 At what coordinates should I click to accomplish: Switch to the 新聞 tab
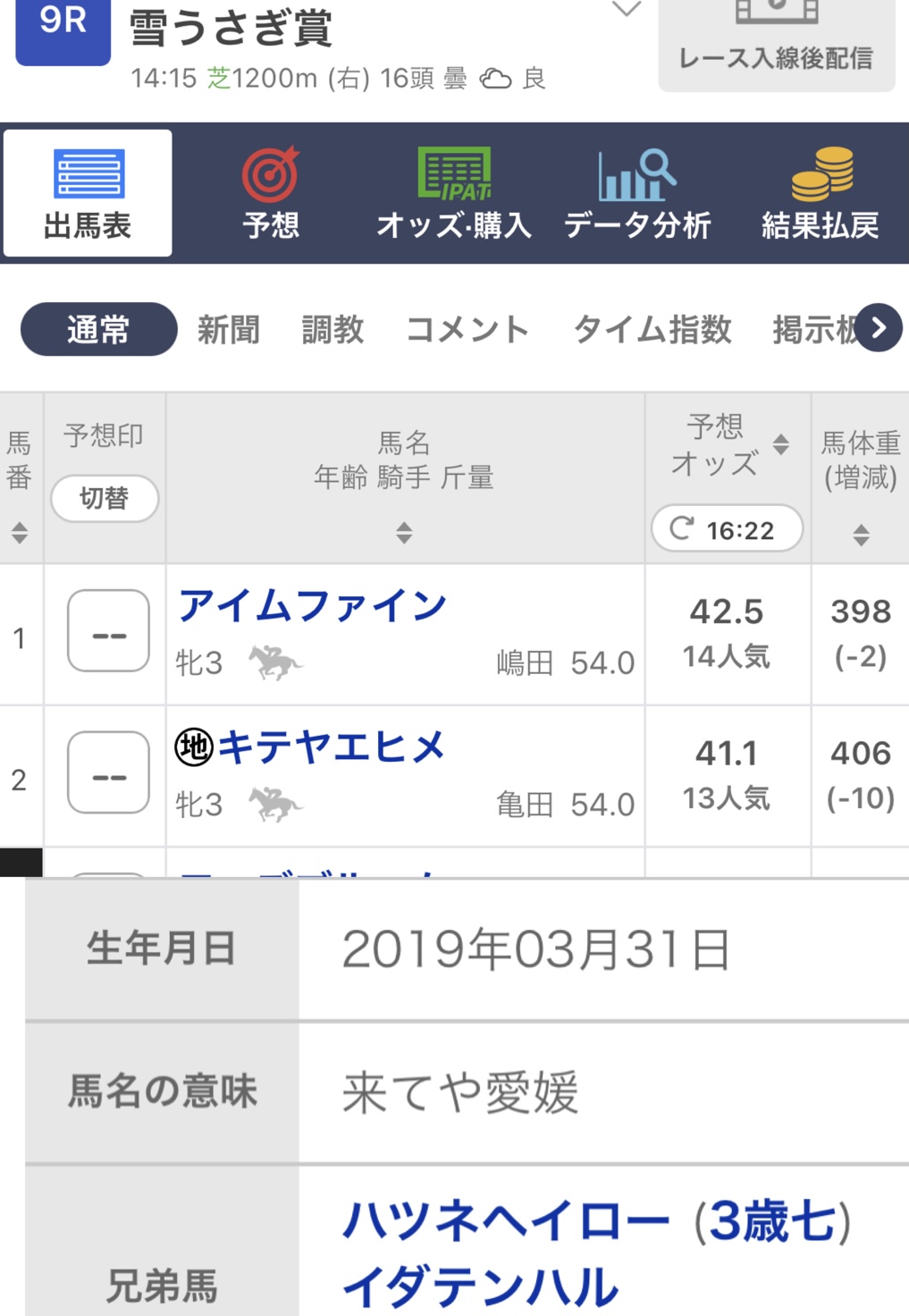pyautogui.click(x=229, y=330)
